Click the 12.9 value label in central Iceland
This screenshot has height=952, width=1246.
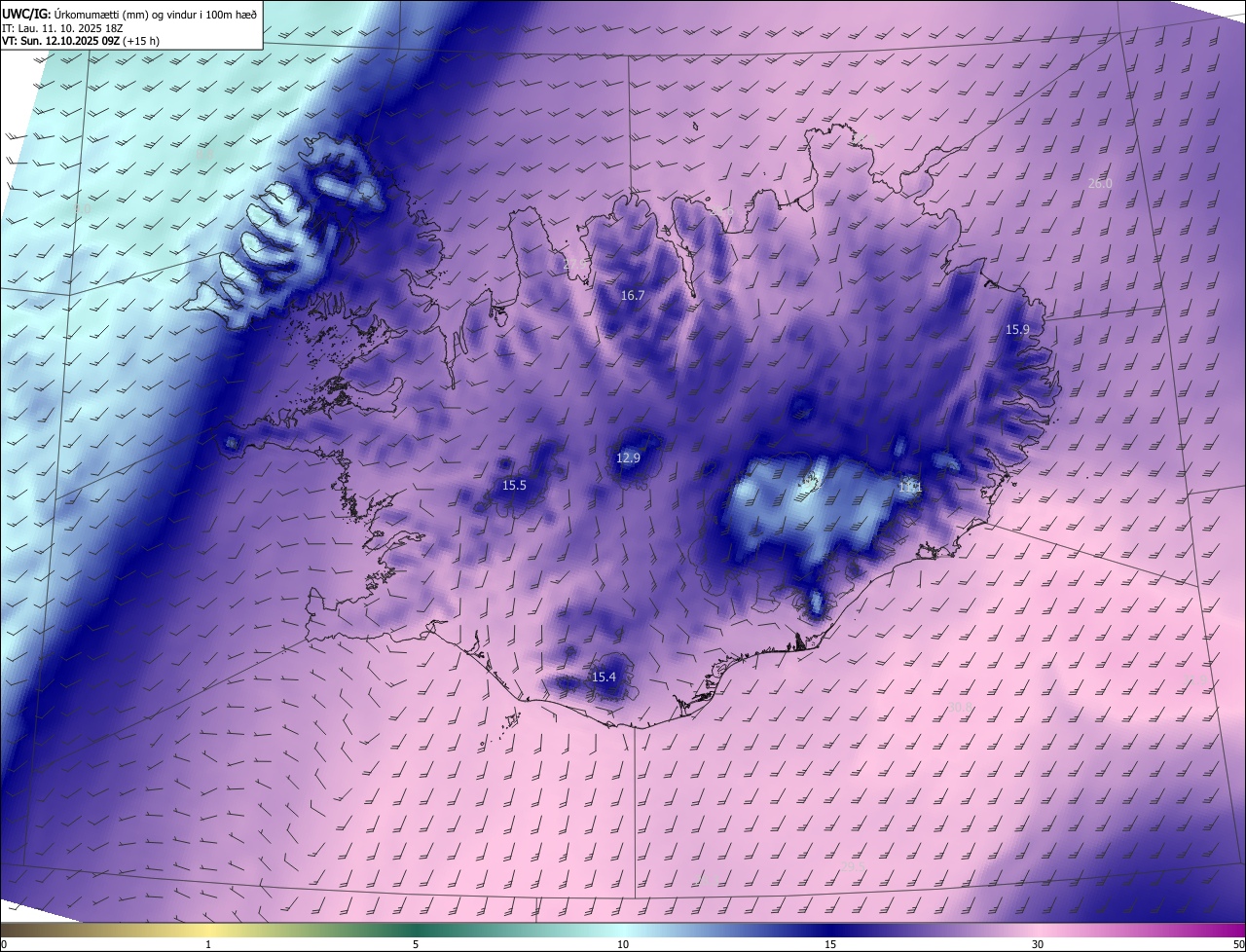tap(629, 458)
